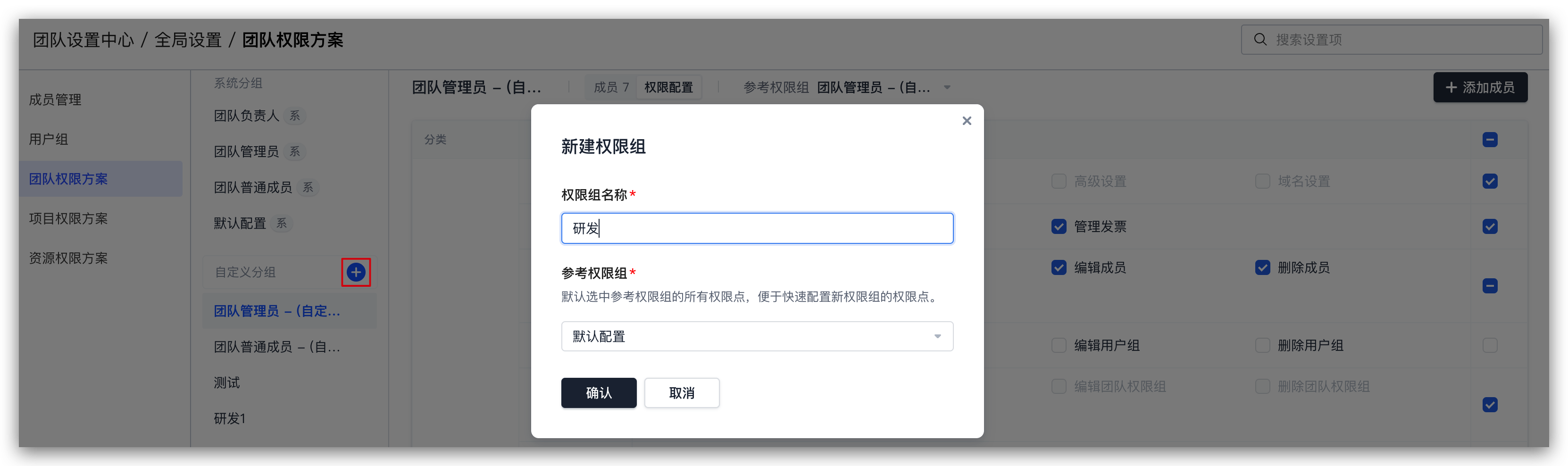Click the dropdown caret in 默认配置 selector
The image size is (1568, 466).
point(937,336)
